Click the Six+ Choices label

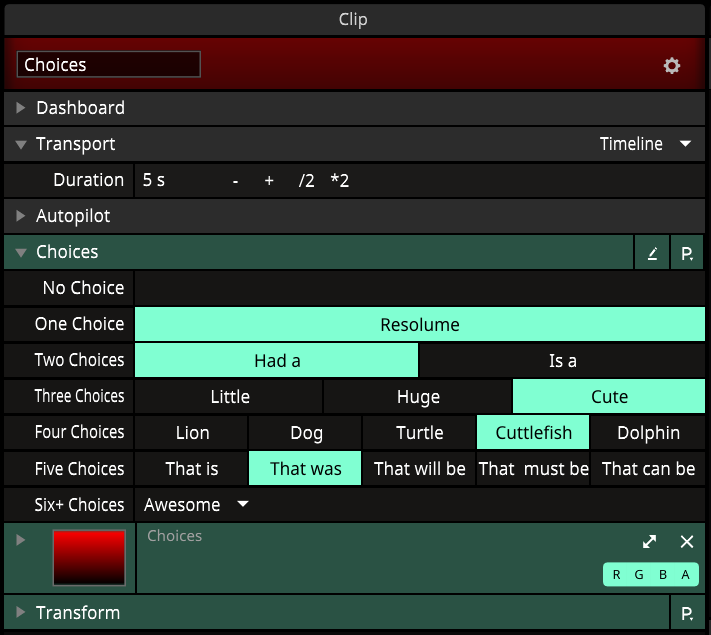click(79, 504)
